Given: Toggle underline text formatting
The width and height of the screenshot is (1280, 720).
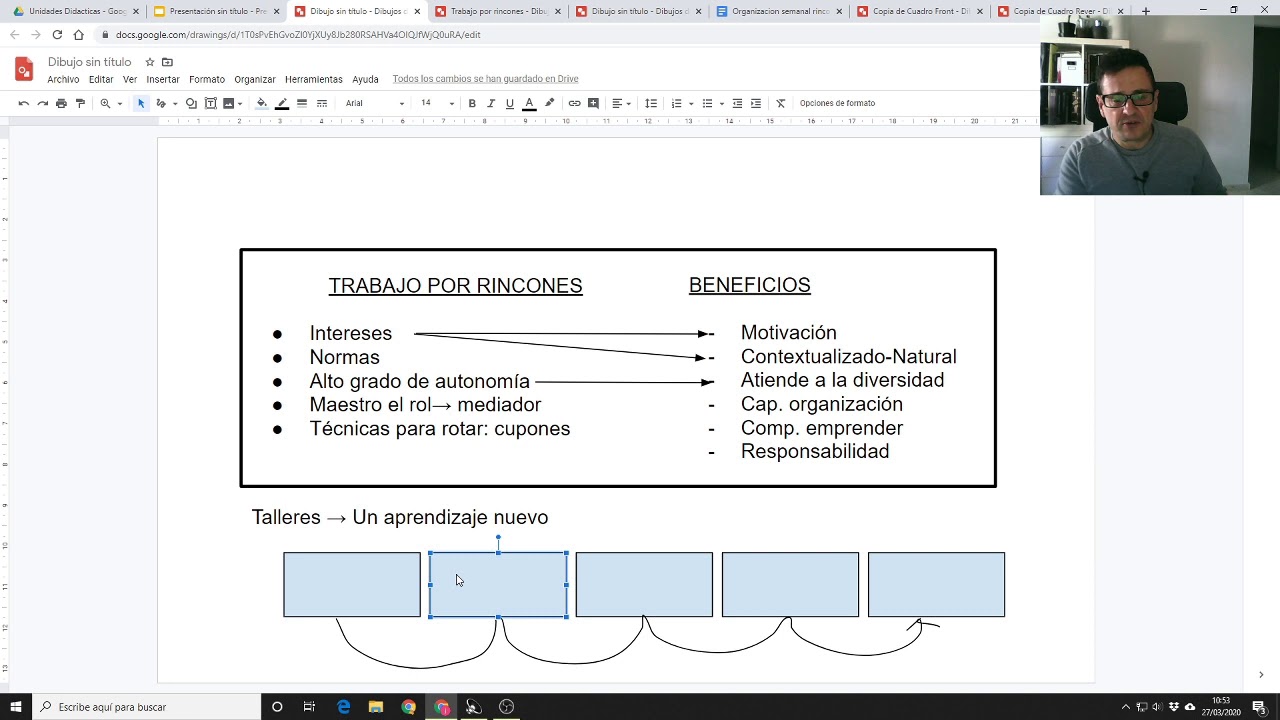Looking at the screenshot, I should point(509,103).
